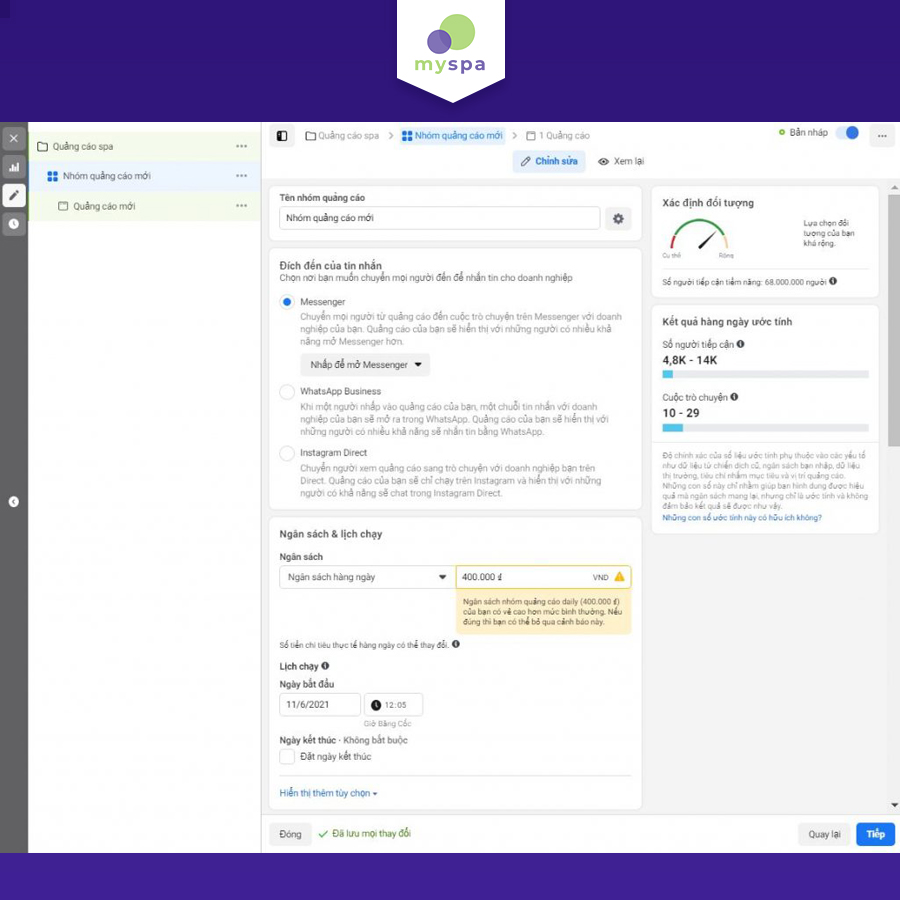
Task: Toggle the Bản nháp publish switch
Action: click(847, 133)
